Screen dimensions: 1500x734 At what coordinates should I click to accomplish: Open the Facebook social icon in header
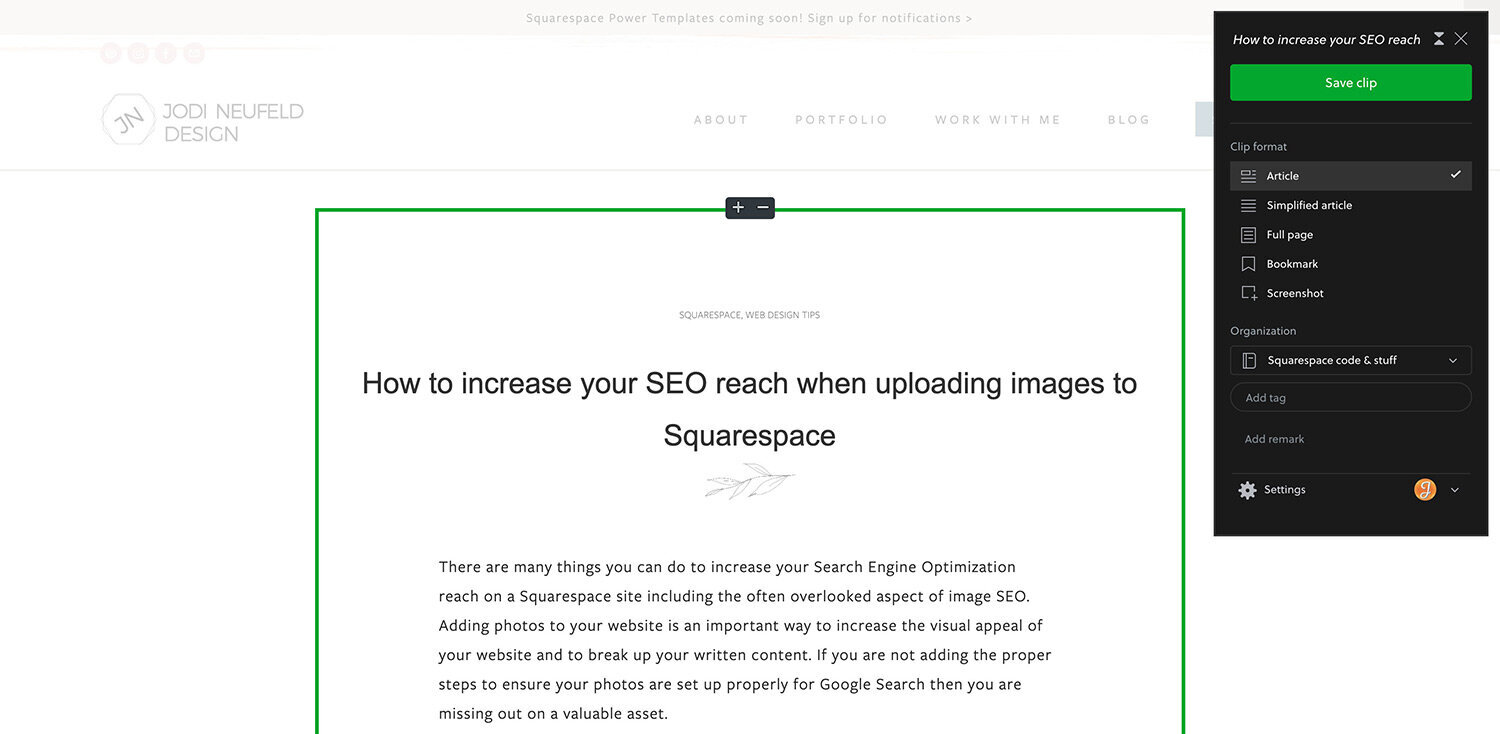click(x=166, y=54)
